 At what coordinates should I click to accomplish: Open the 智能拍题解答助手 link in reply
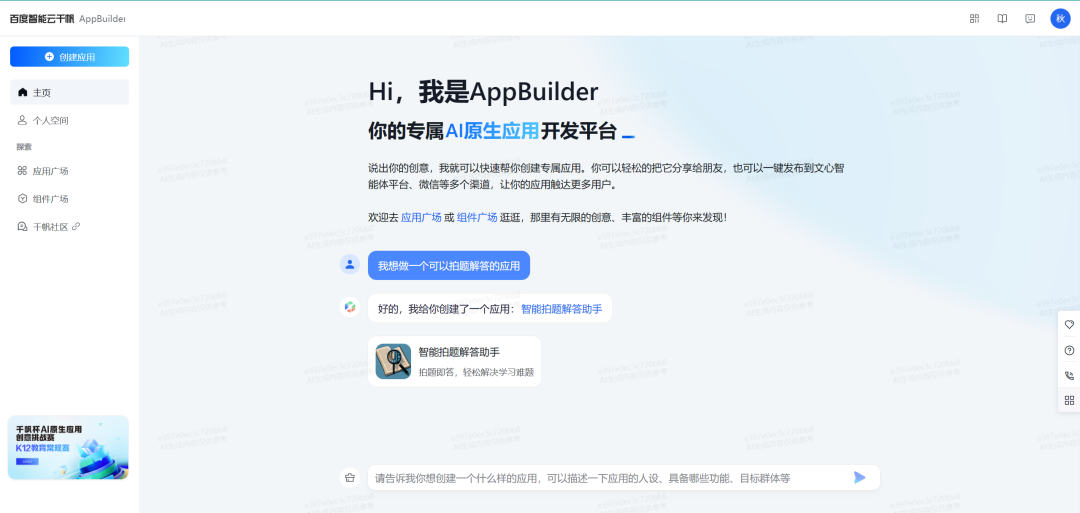pos(561,308)
